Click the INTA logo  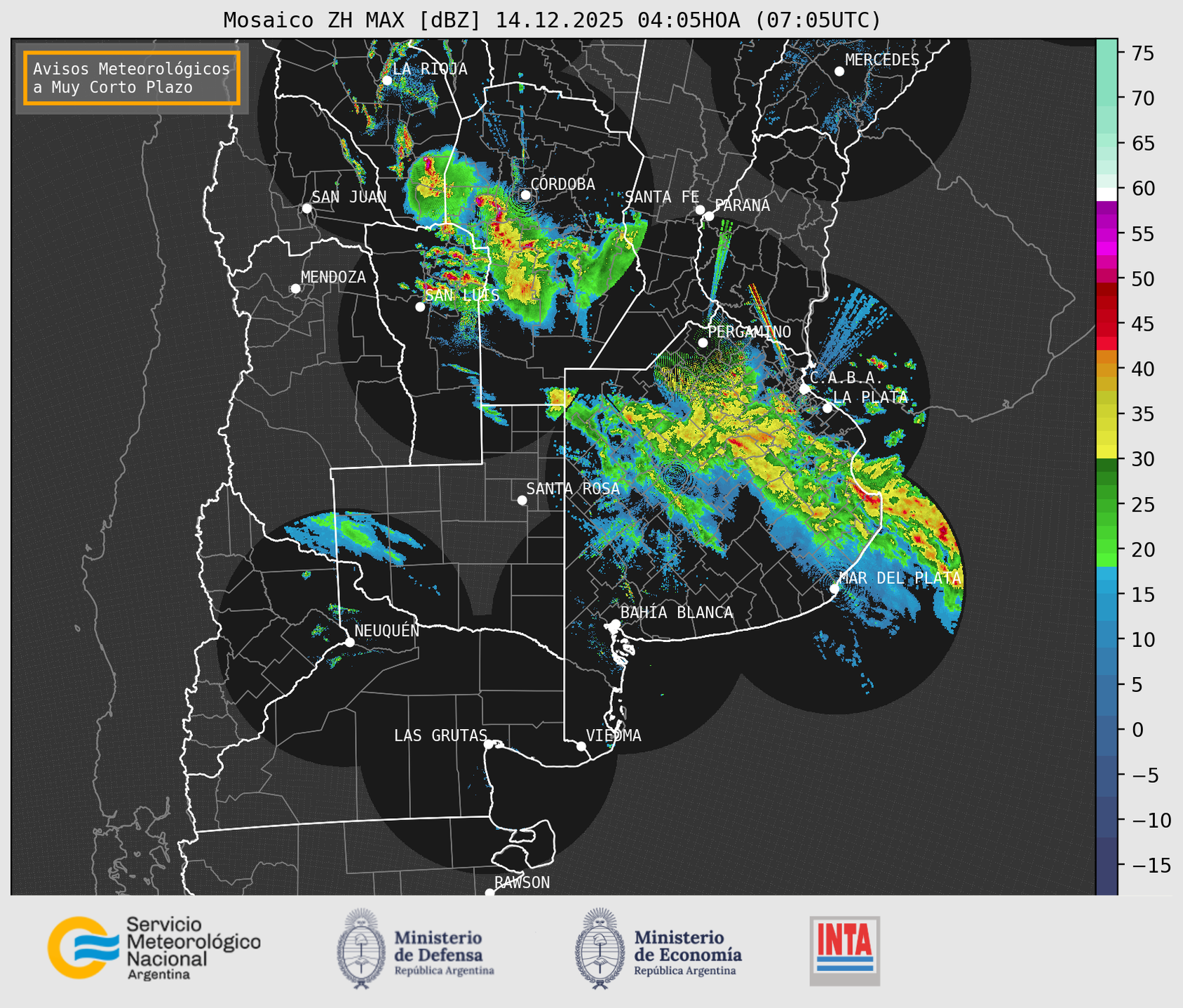(x=845, y=951)
